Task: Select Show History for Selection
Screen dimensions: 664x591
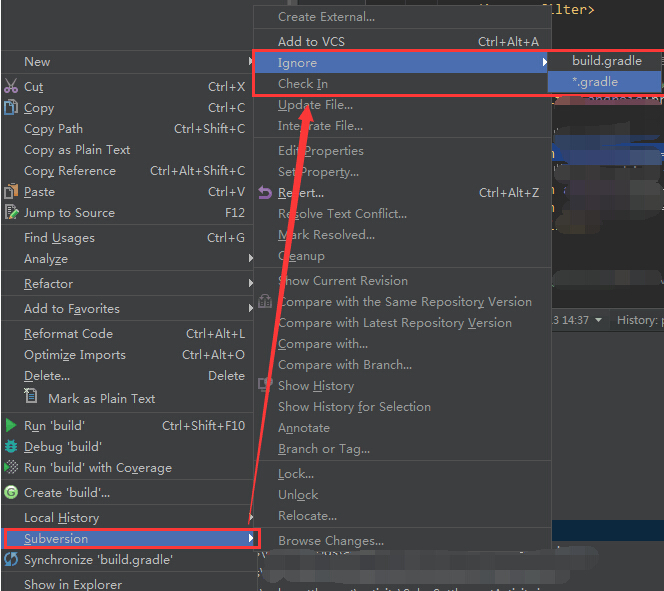Action: 402,406
